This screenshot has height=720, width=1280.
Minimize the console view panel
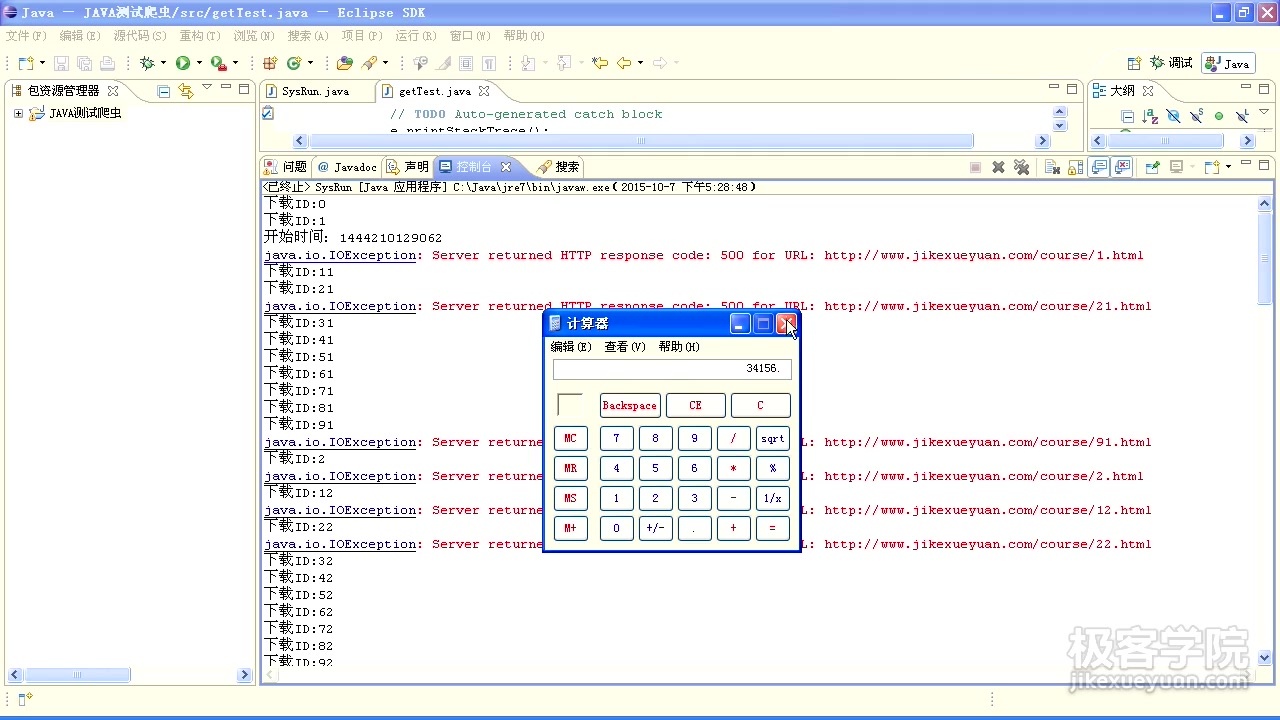point(1246,162)
